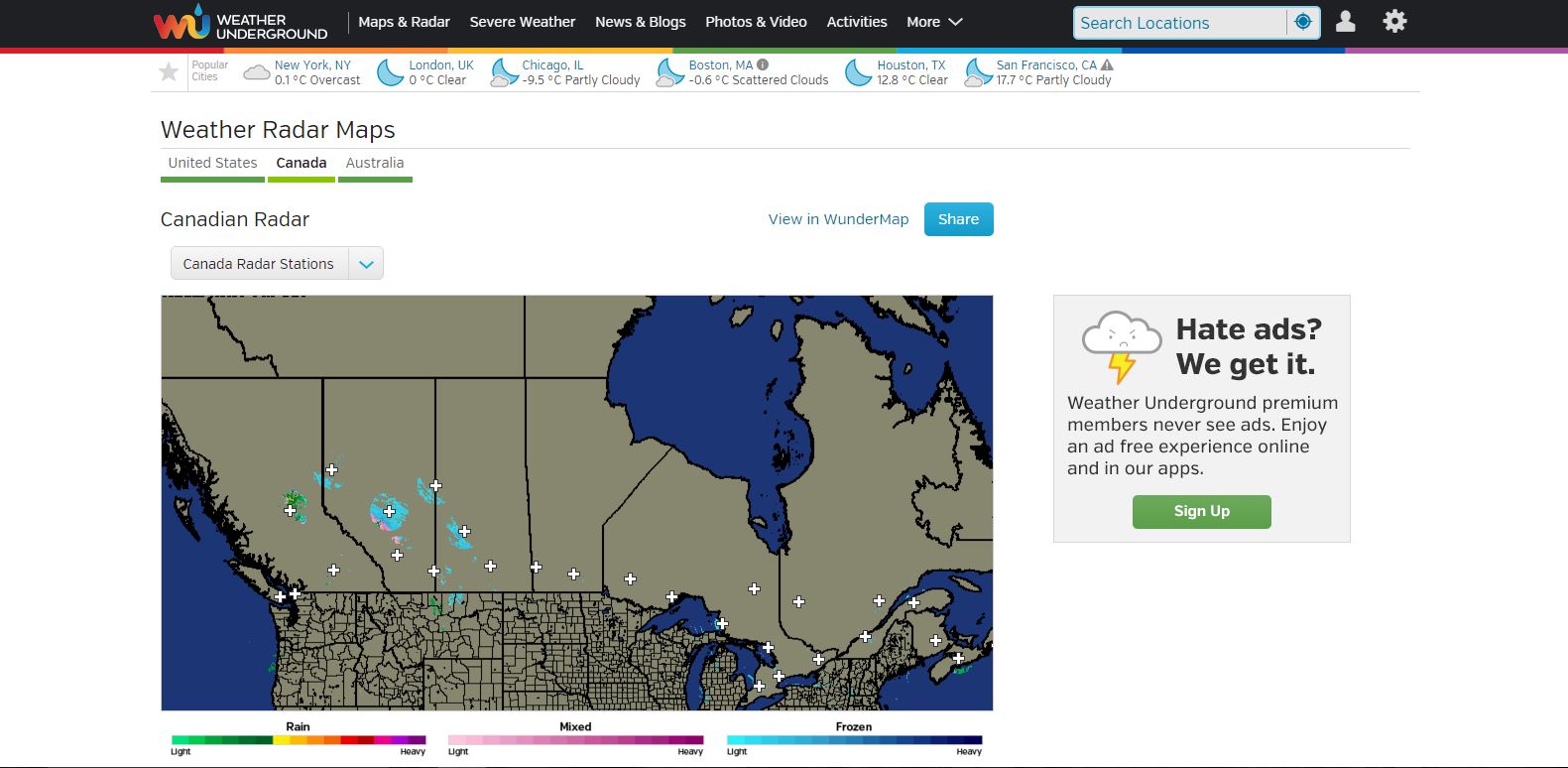1568x768 pixels.
Task: Open the settings gear icon
Action: click(1394, 21)
